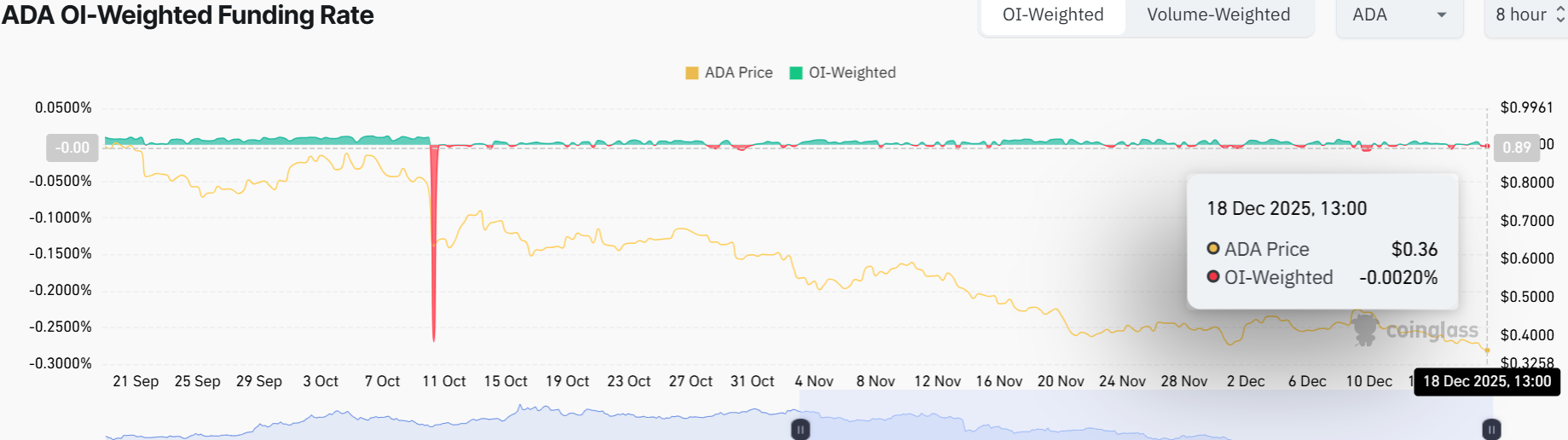Image resolution: width=1568 pixels, height=440 pixels.
Task: Click the coinglass watermark logo icon
Action: click(1365, 329)
